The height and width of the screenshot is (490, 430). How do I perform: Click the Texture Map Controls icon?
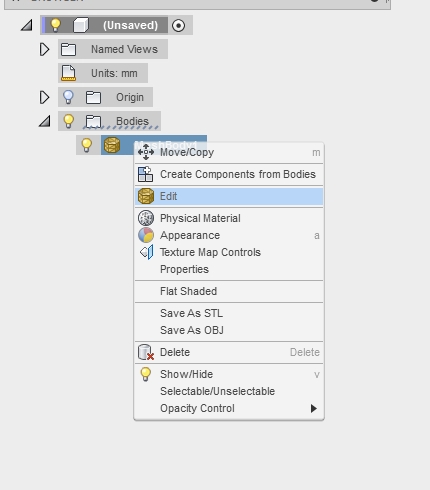point(147,252)
